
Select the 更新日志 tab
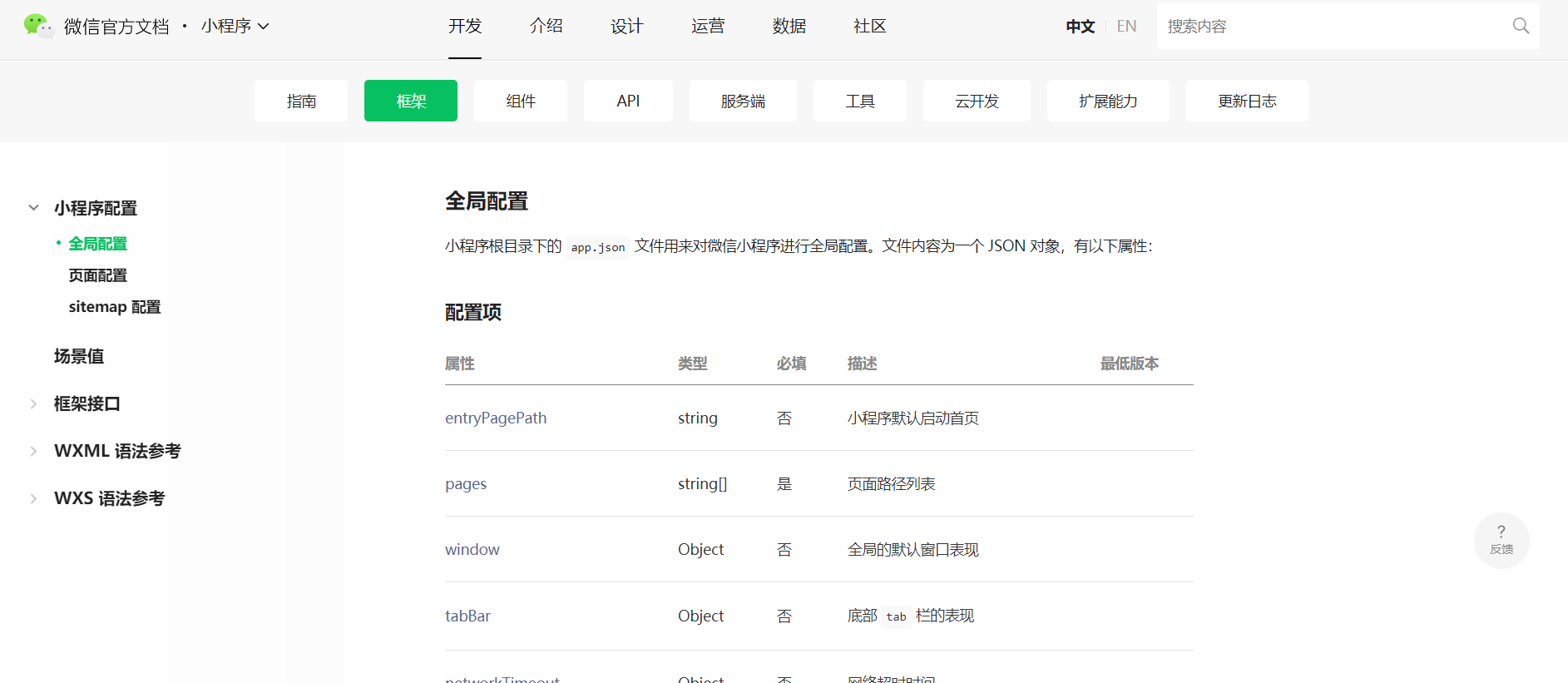tap(1247, 101)
